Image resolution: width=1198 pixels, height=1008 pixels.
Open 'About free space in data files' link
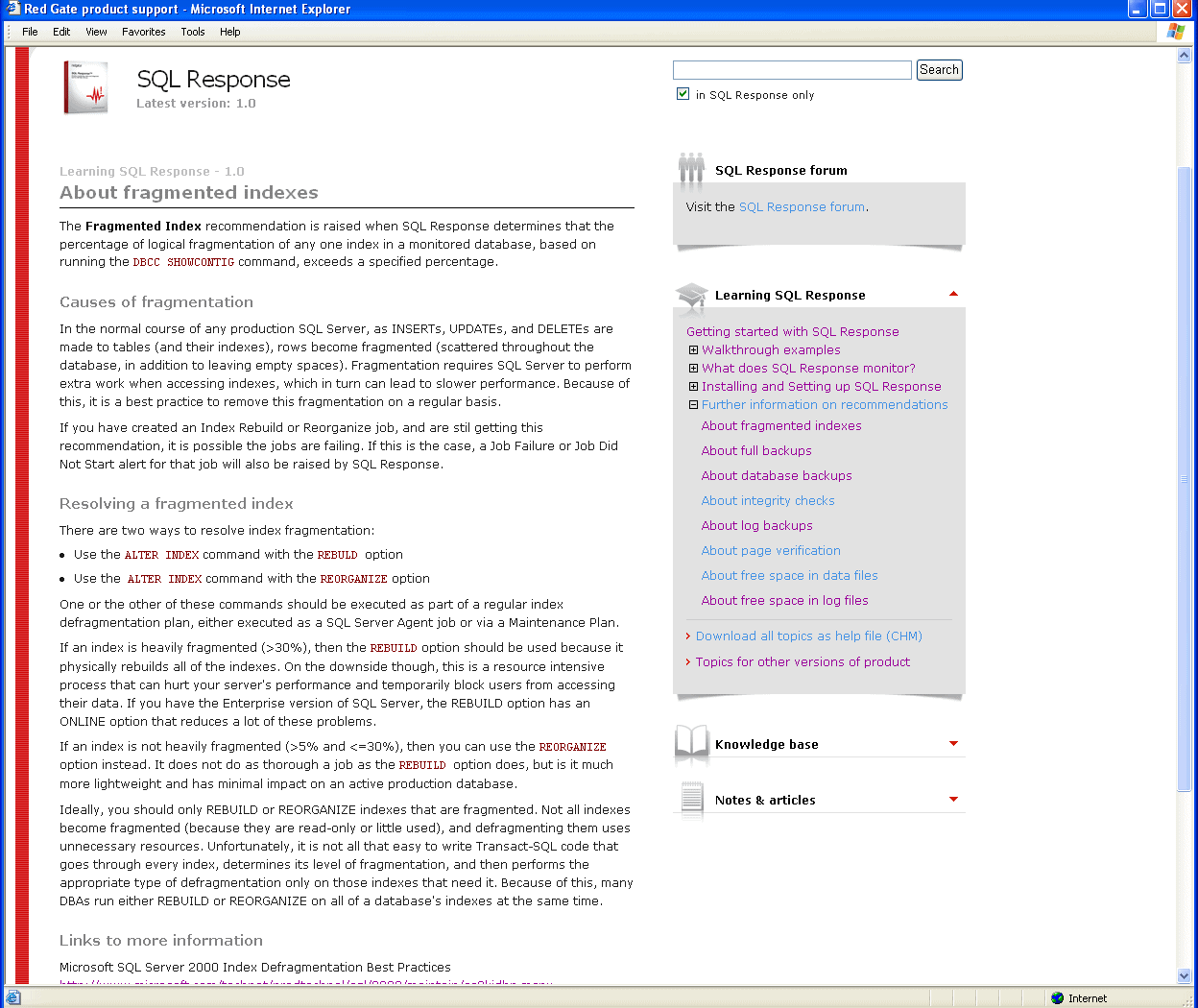point(790,575)
